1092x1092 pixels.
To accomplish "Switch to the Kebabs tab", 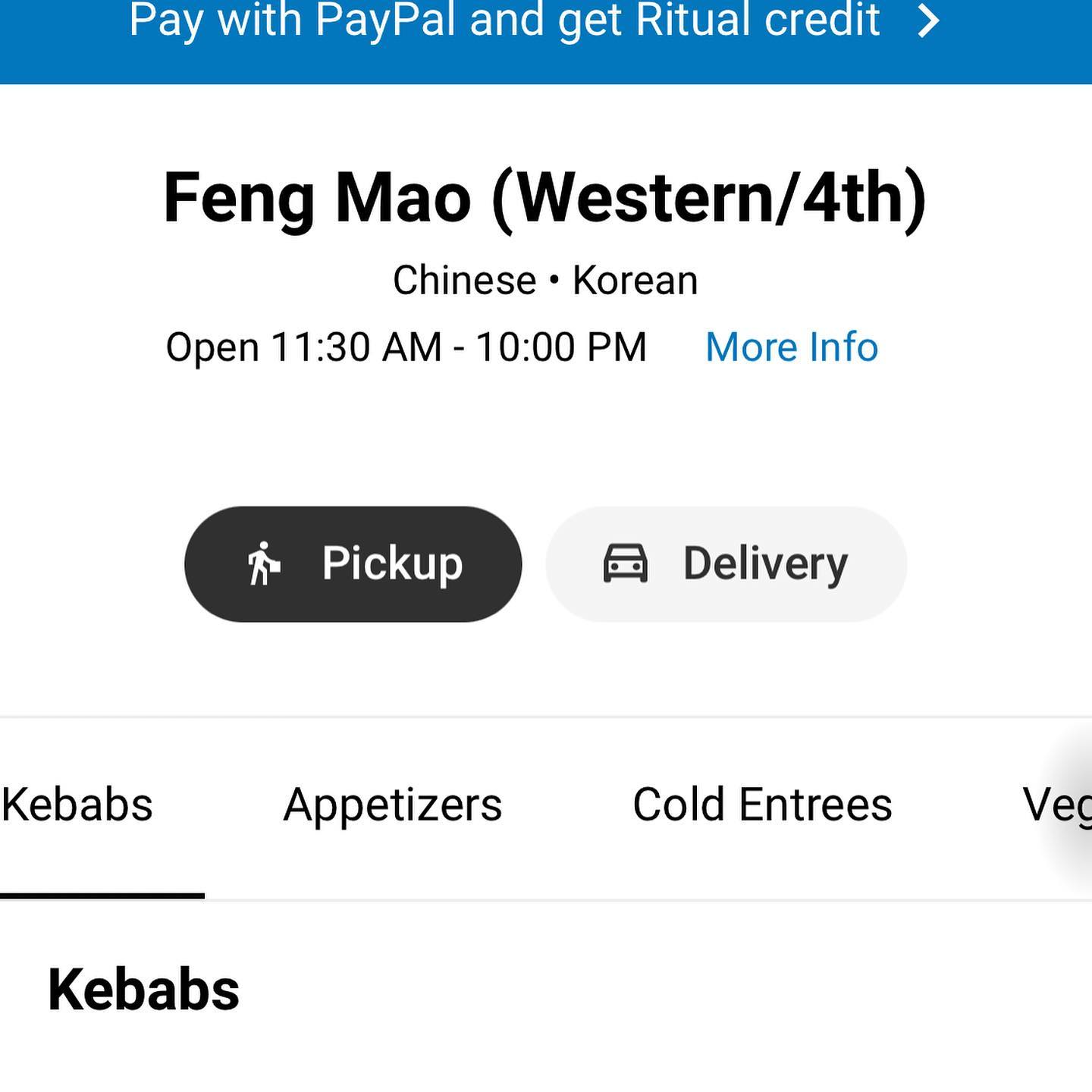I will tap(77, 805).
